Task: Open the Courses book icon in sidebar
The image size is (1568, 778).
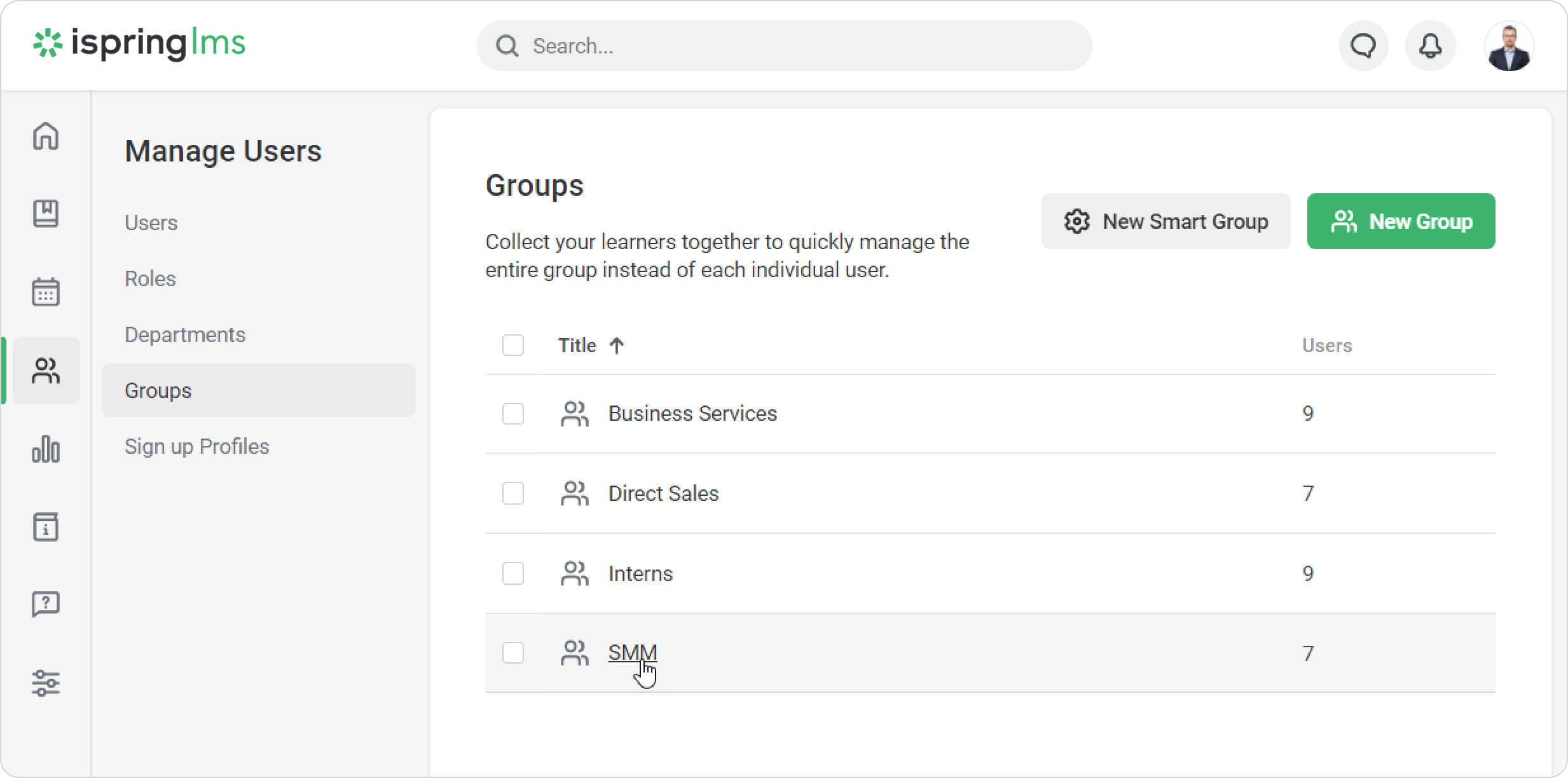Action: [x=46, y=214]
